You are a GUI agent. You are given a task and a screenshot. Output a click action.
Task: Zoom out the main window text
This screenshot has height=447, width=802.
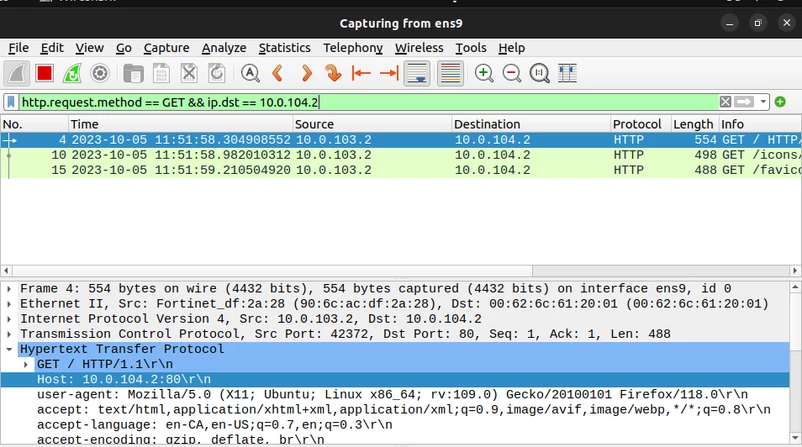pos(511,74)
